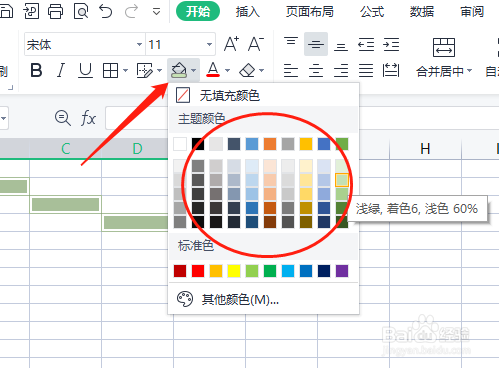Pick standard yellow color swatch

click(x=234, y=271)
